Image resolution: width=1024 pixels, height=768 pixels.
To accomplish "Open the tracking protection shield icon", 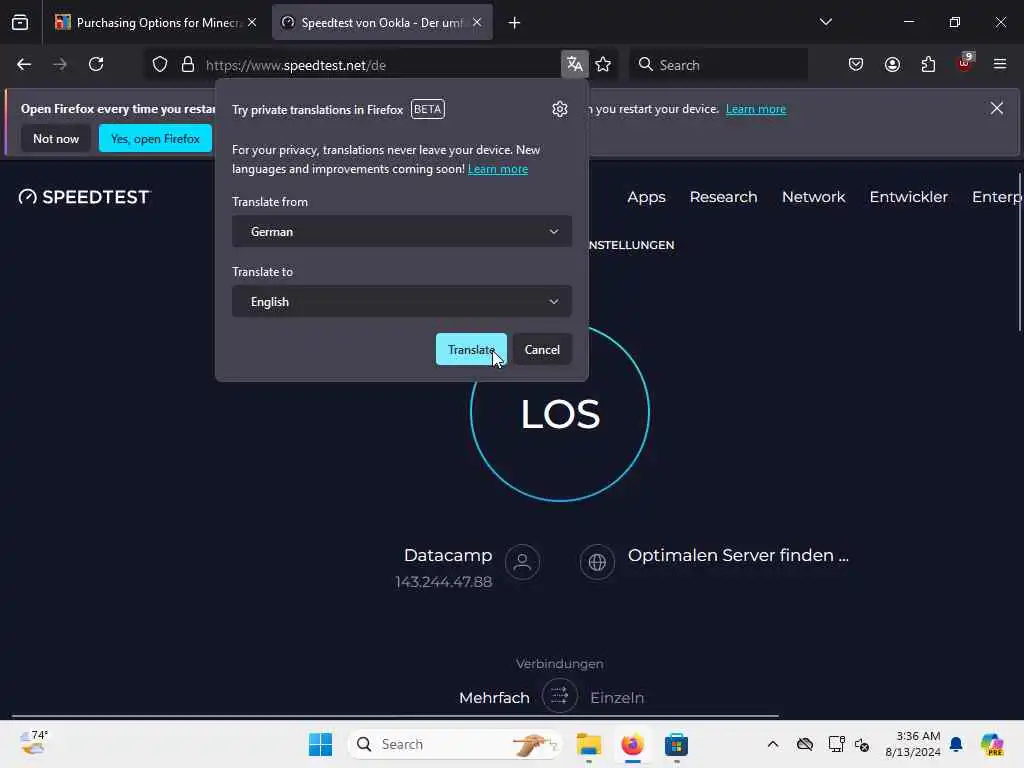I will 160,65.
